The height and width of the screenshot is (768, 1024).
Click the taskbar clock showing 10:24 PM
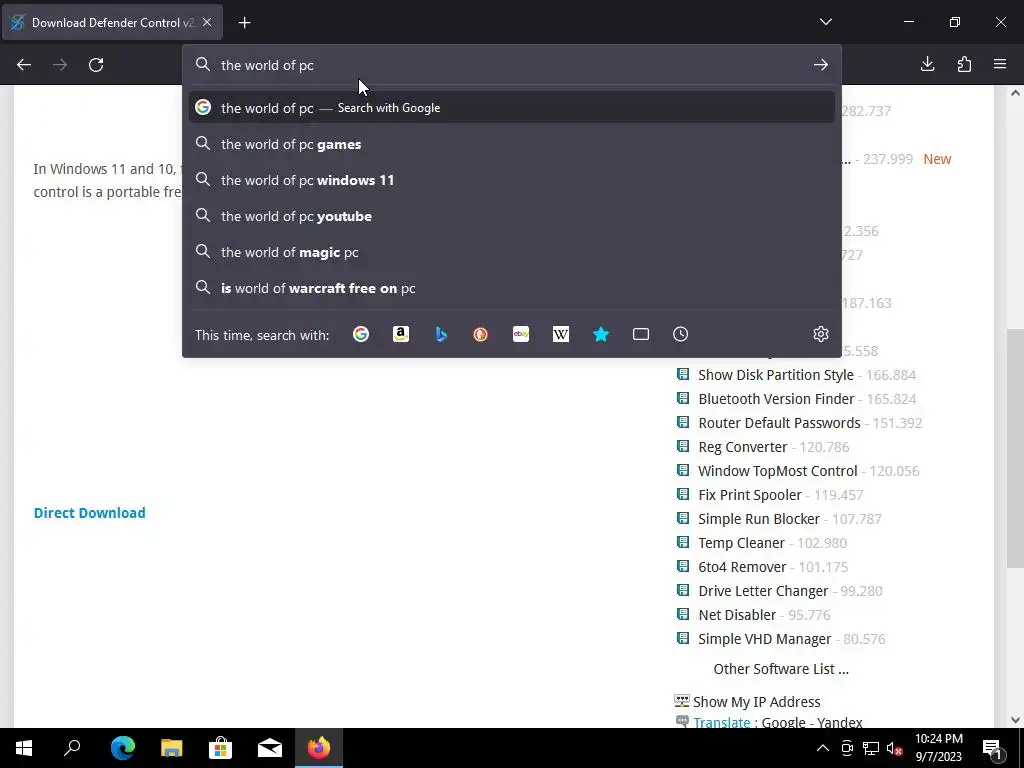click(x=938, y=748)
